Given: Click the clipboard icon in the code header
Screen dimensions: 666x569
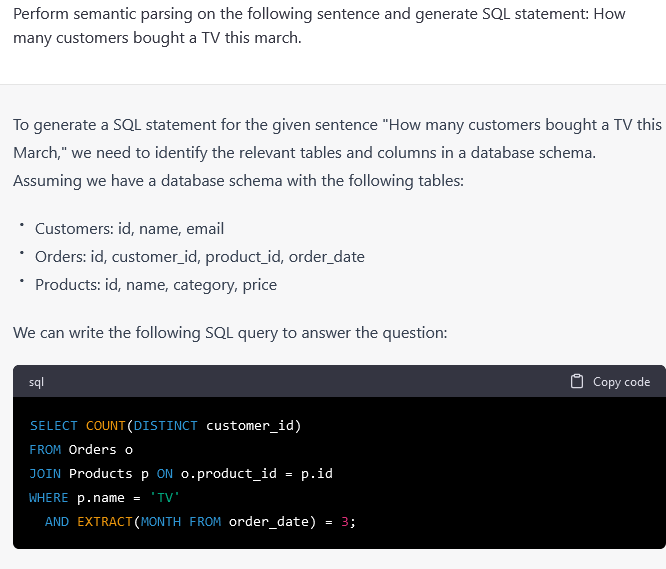Looking at the screenshot, I should point(577,381).
